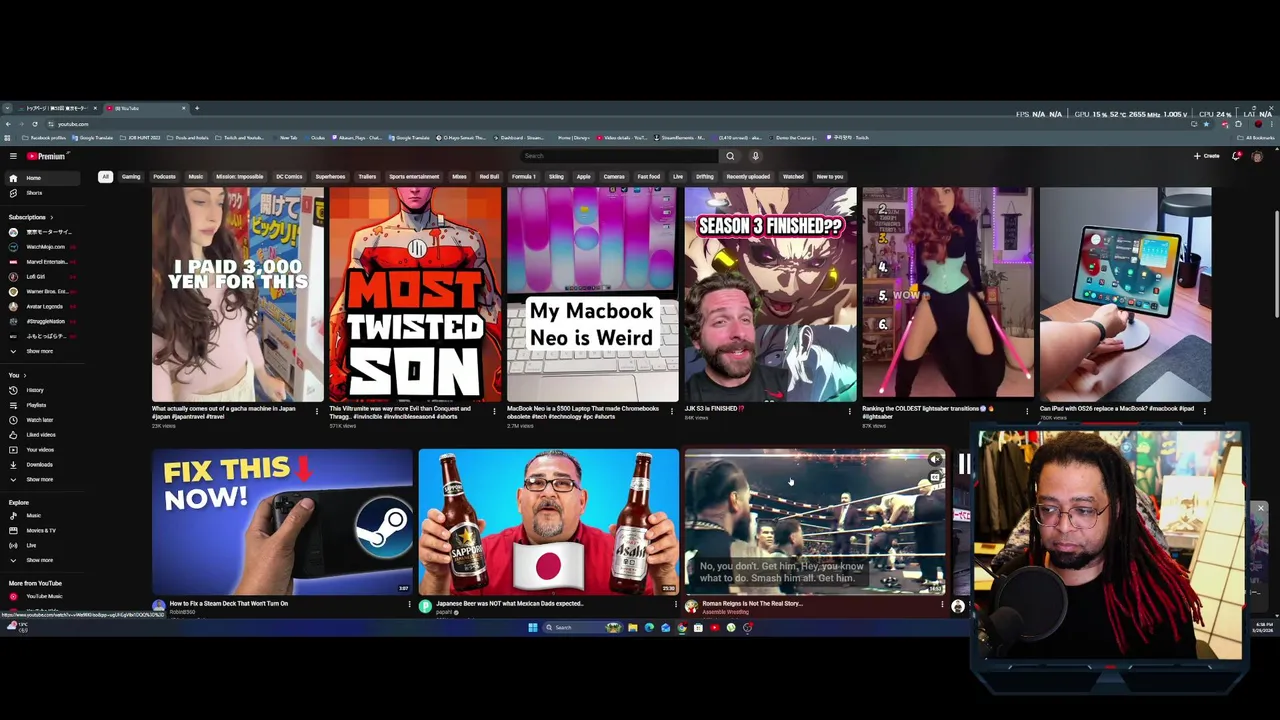
Task: Open the Create menu
Action: pyautogui.click(x=1206, y=156)
